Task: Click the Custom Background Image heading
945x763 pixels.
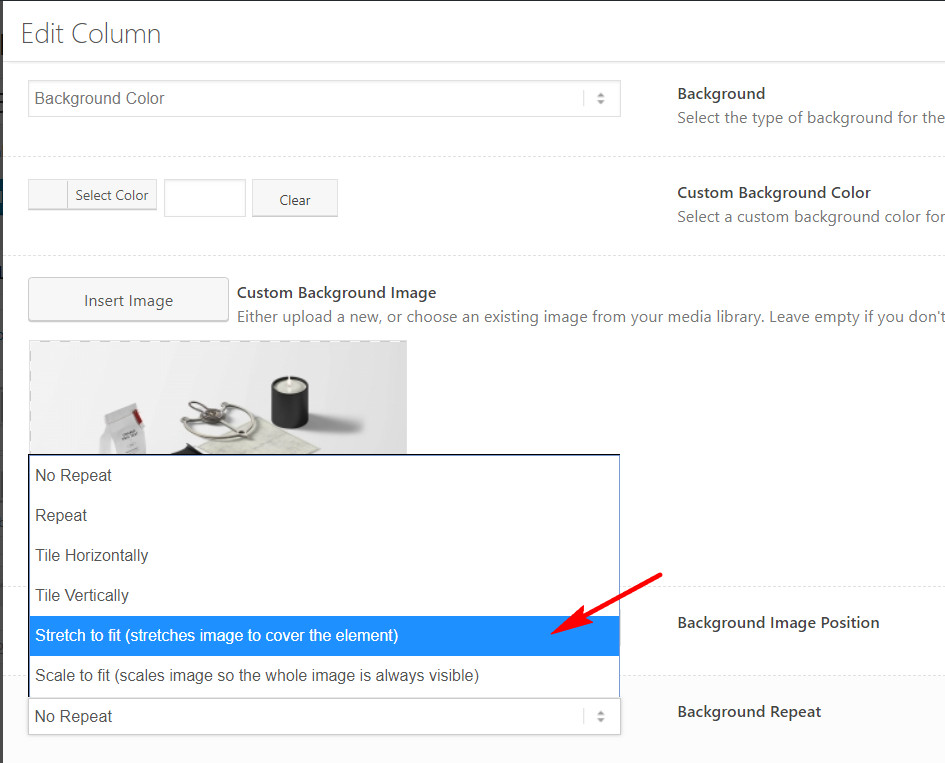Action: (x=336, y=293)
